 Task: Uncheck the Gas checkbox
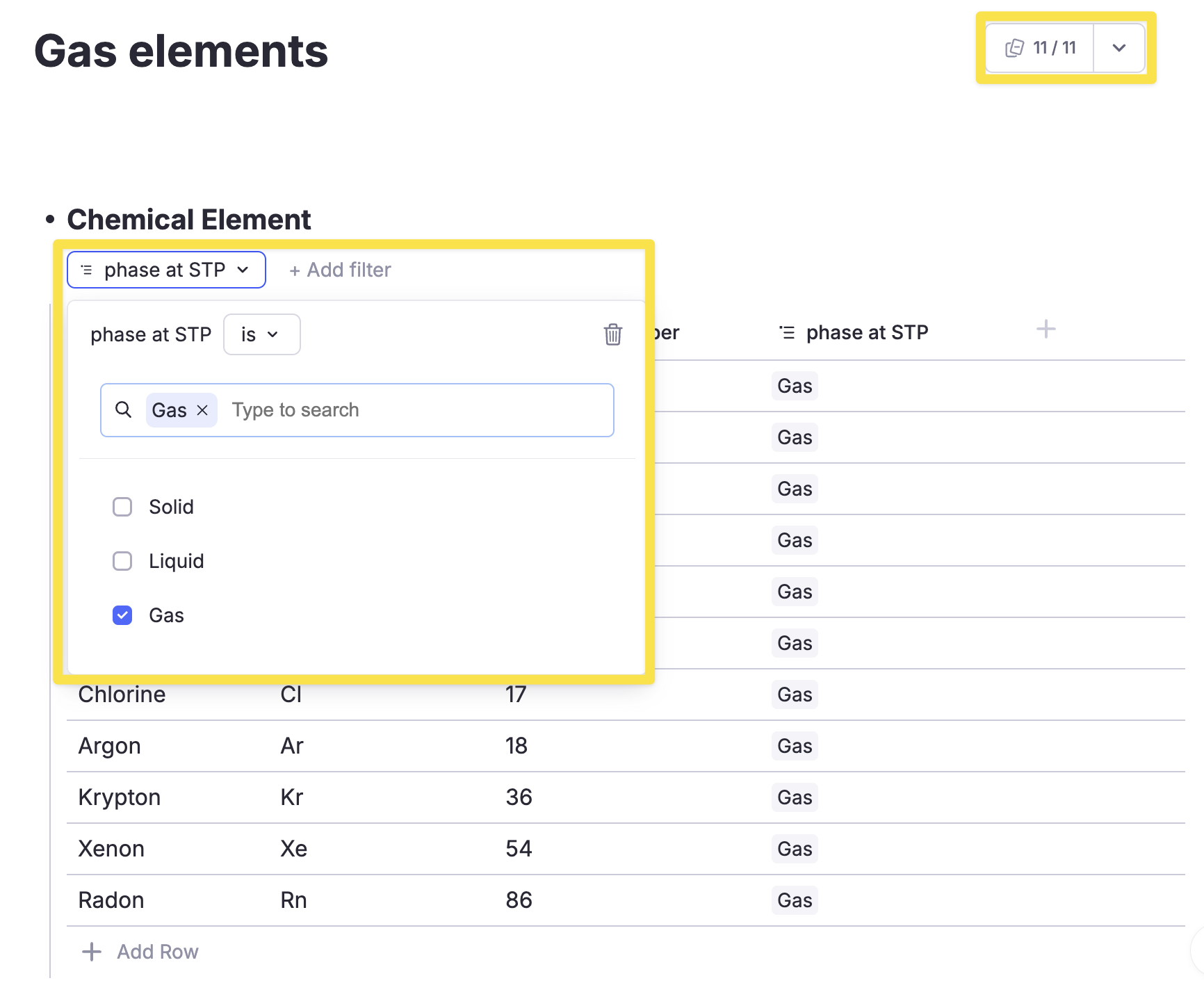pyautogui.click(x=122, y=615)
